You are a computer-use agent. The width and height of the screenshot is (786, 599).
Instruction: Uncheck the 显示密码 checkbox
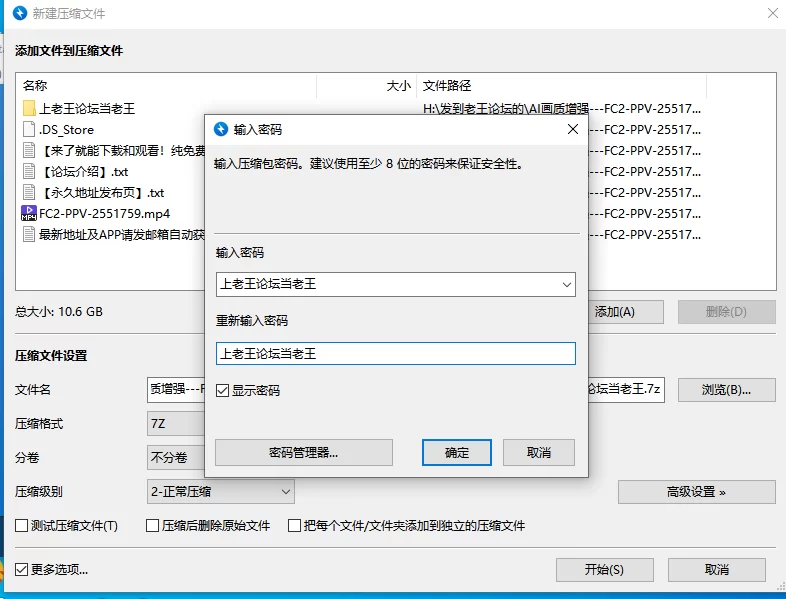tap(222, 390)
